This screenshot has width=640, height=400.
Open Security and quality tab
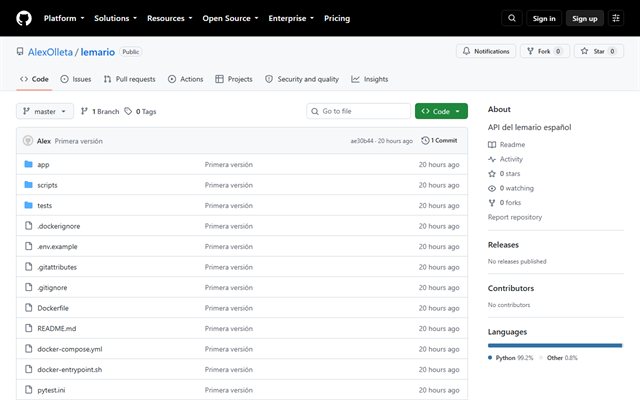point(302,79)
